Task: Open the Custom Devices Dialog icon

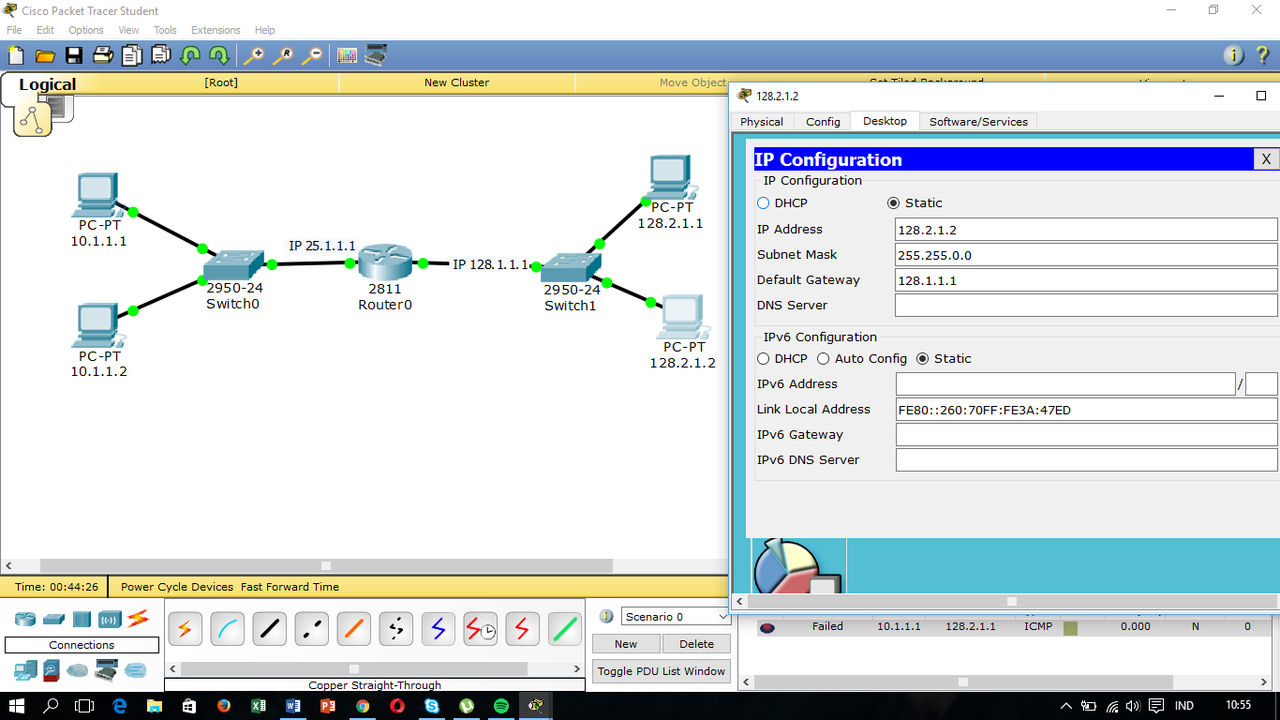Action: click(x=376, y=55)
